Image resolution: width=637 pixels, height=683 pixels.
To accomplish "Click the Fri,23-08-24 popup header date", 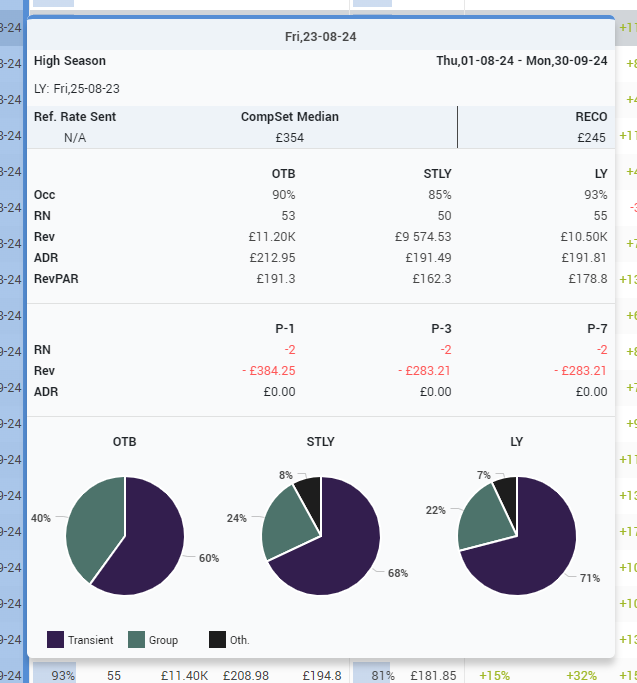I will 321,37.
